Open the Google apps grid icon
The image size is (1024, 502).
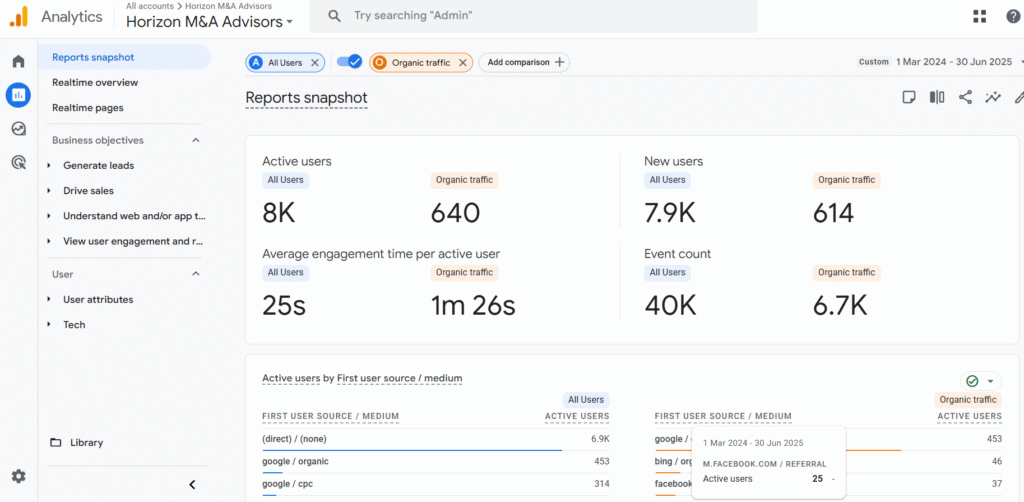[x=980, y=16]
